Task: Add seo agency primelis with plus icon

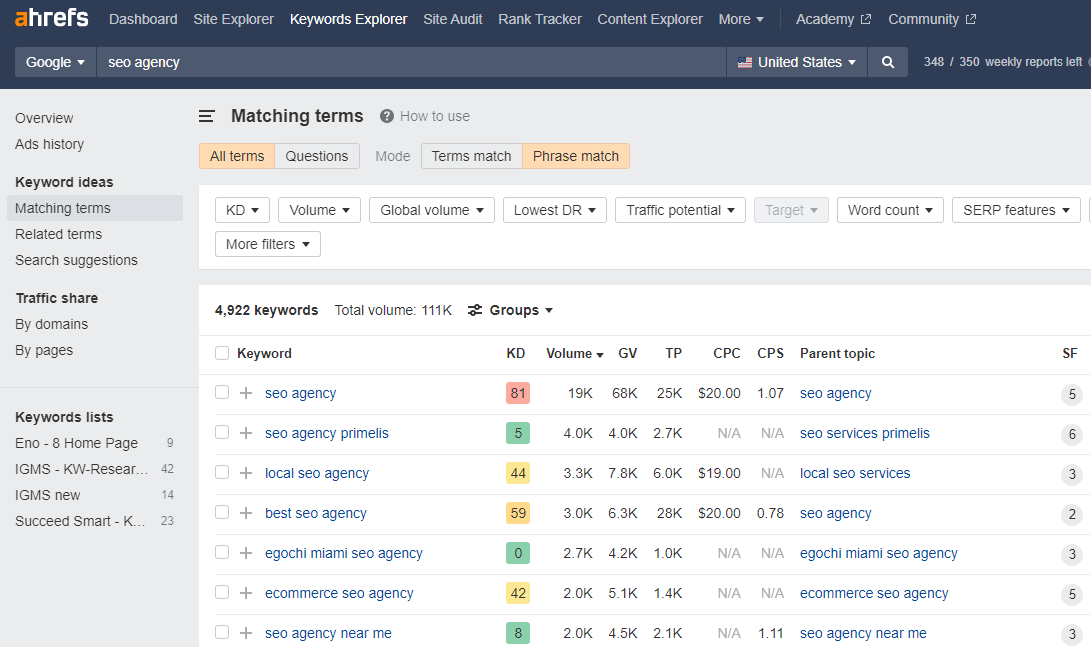Action: 246,433
